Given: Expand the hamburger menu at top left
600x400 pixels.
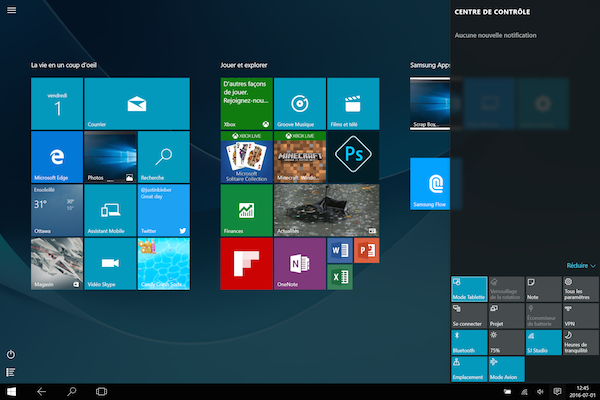Looking at the screenshot, I should click(x=11, y=10).
